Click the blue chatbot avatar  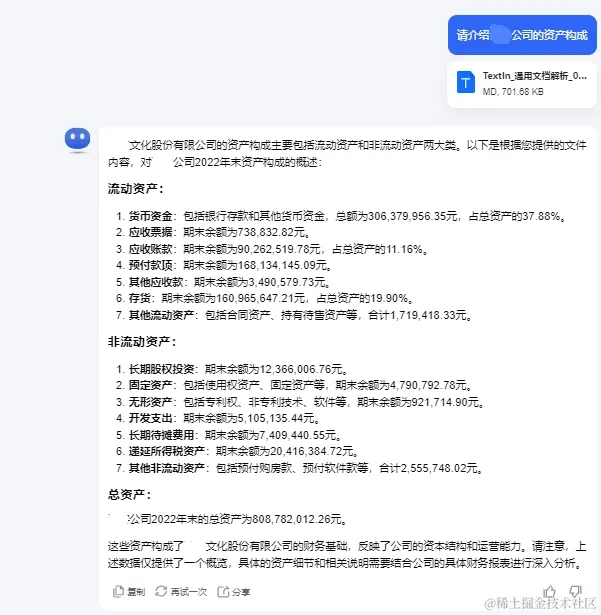coord(77,139)
